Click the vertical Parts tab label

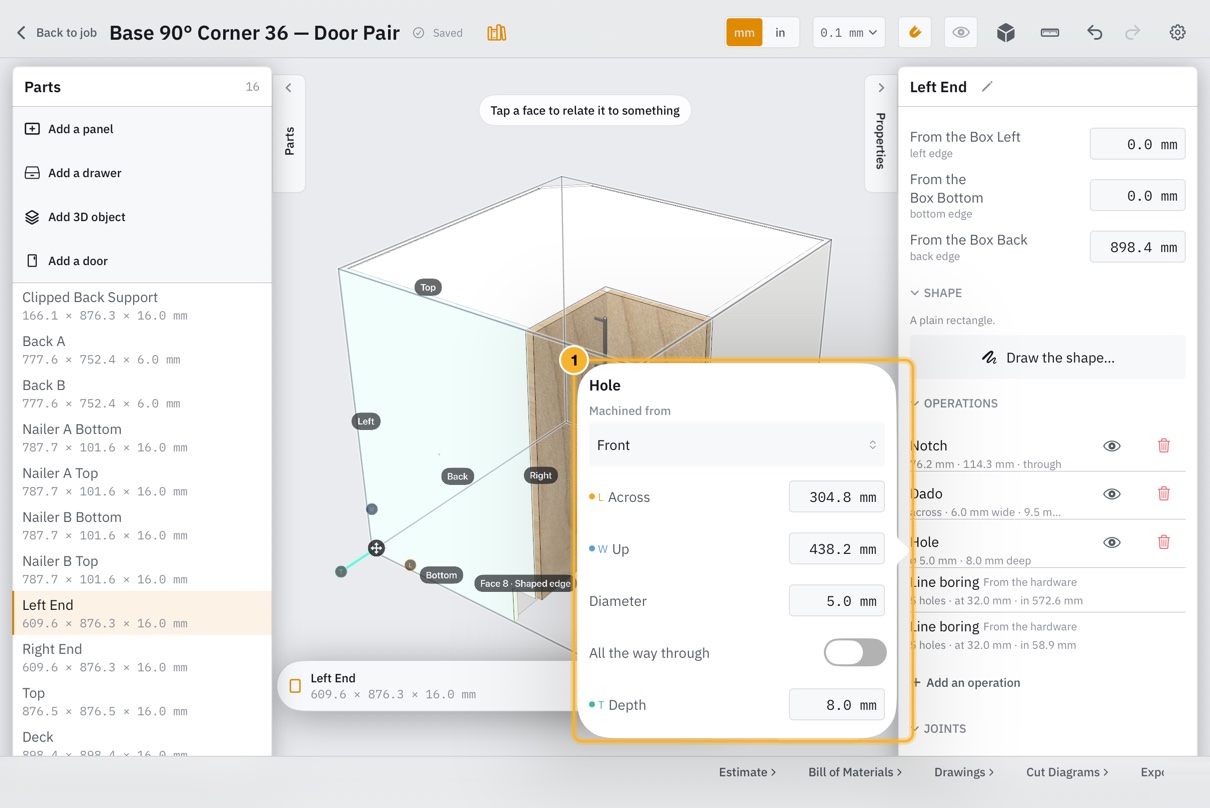tap(289, 141)
